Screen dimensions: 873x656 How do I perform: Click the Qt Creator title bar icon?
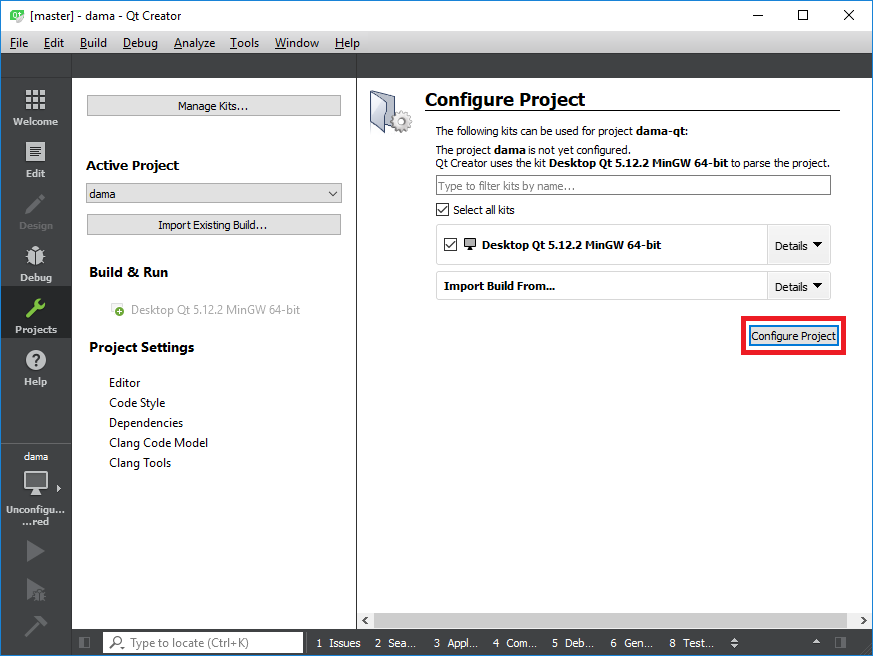pos(17,16)
